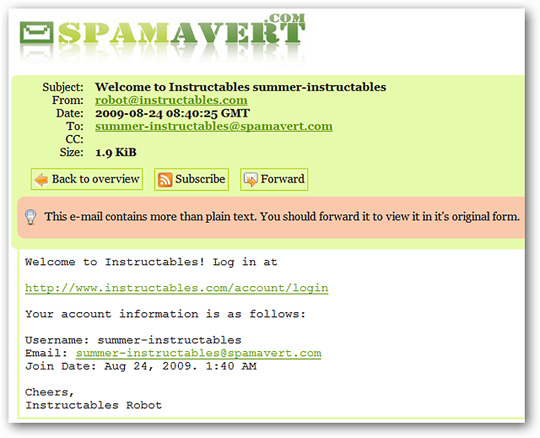This screenshot has width=540, height=438.
Task: Click the SPAMAVERT.COM logo text
Action: click(x=181, y=30)
